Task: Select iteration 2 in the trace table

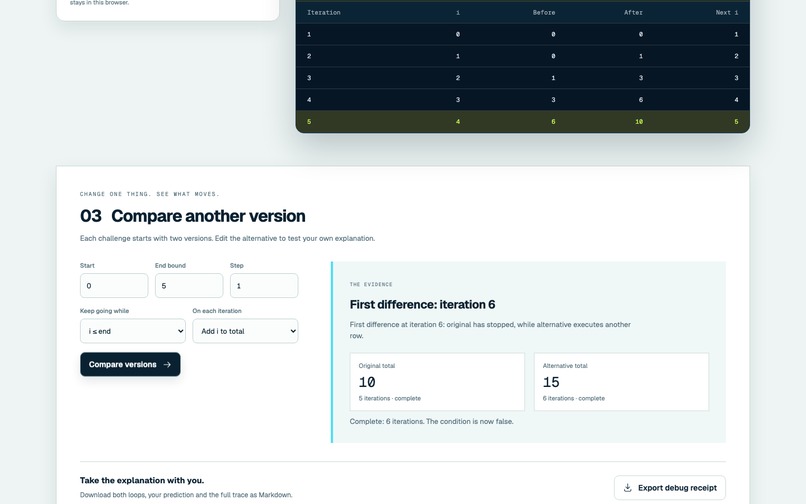Action: click(x=523, y=56)
